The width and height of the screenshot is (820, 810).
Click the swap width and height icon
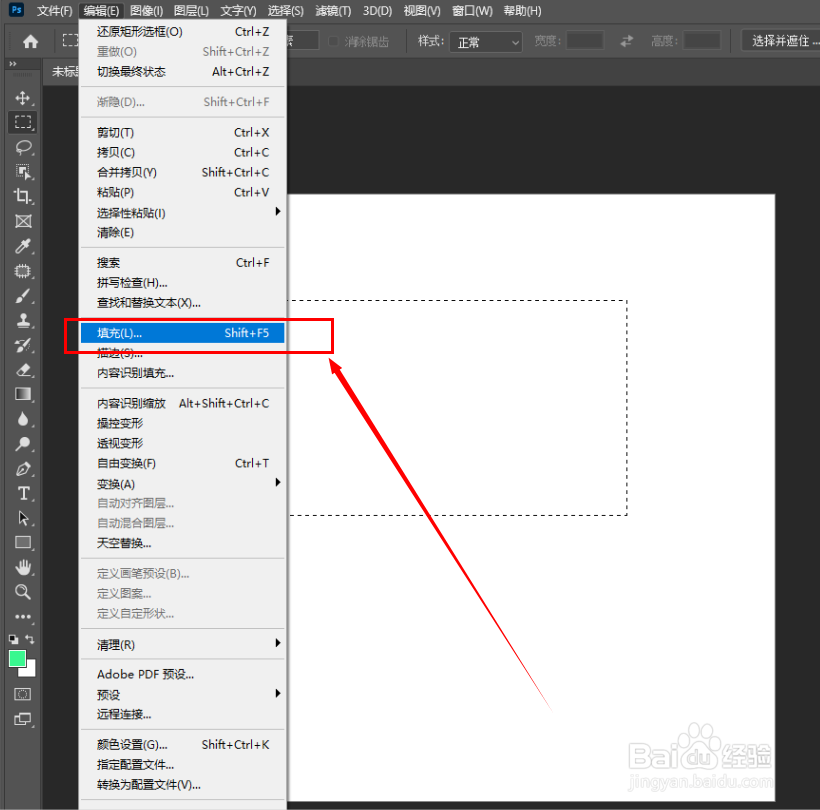(627, 41)
